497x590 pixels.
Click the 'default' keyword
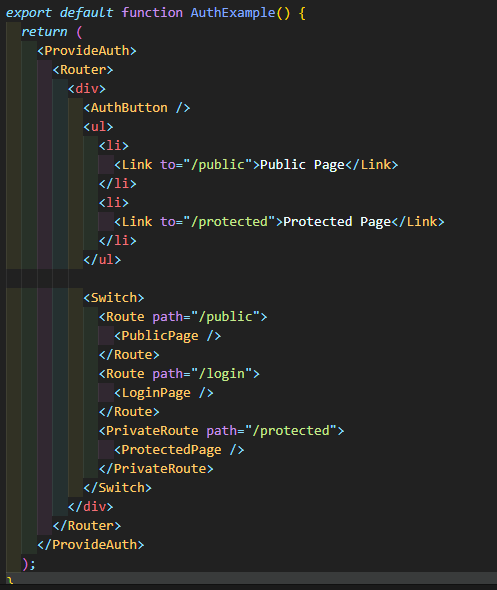coord(86,13)
